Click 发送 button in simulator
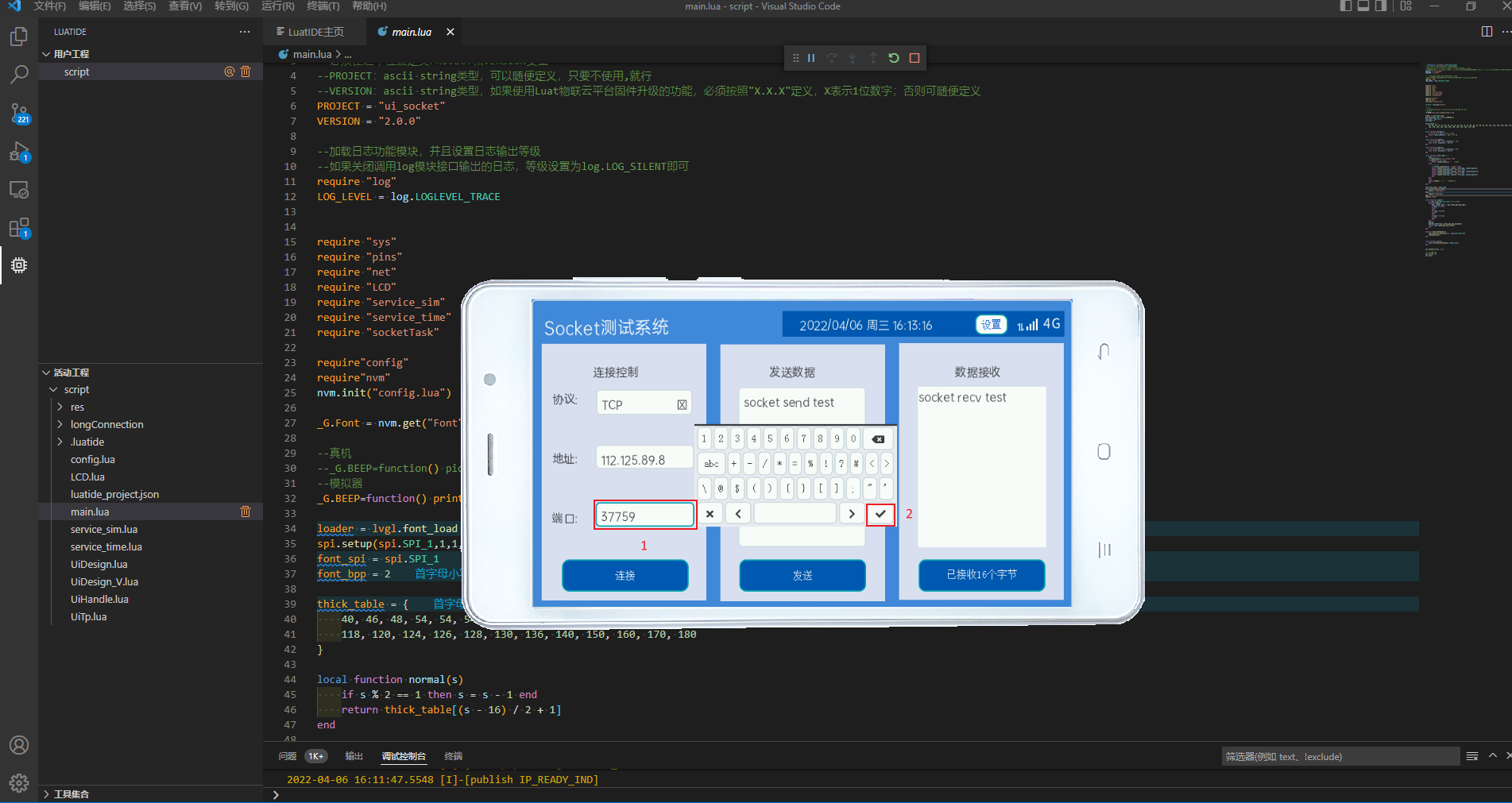Image resolution: width=1512 pixels, height=803 pixels. click(802, 575)
